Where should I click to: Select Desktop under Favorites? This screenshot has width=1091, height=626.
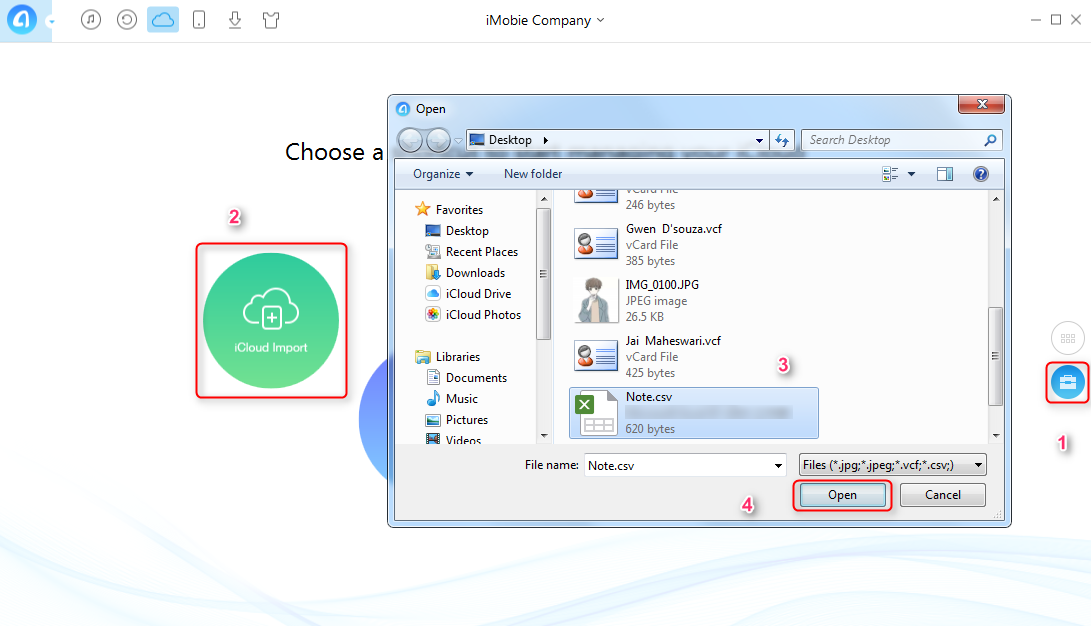457,231
